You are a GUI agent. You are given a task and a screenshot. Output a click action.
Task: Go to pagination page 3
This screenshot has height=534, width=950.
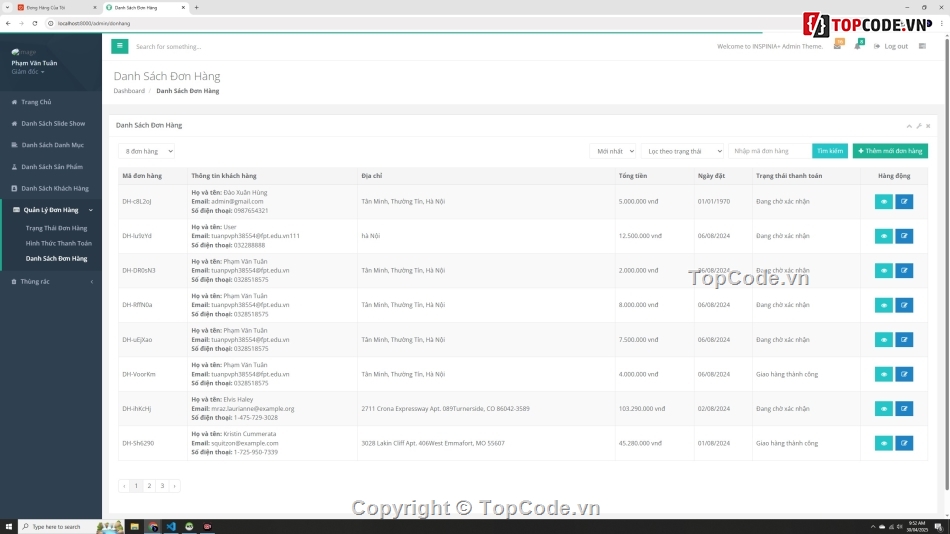click(162, 486)
